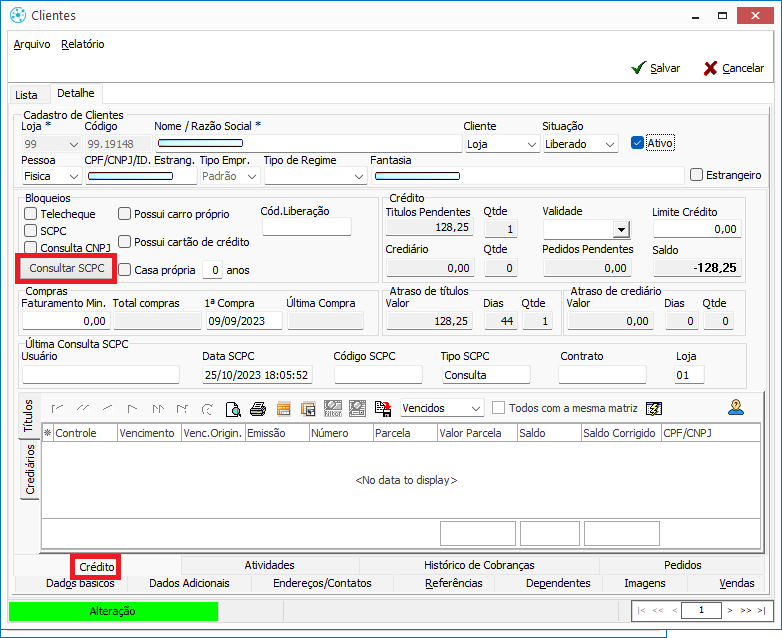The image size is (782, 638).
Task: Click the printer icon in Títulos toolbar
Action: pyautogui.click(x=258, y=409)
